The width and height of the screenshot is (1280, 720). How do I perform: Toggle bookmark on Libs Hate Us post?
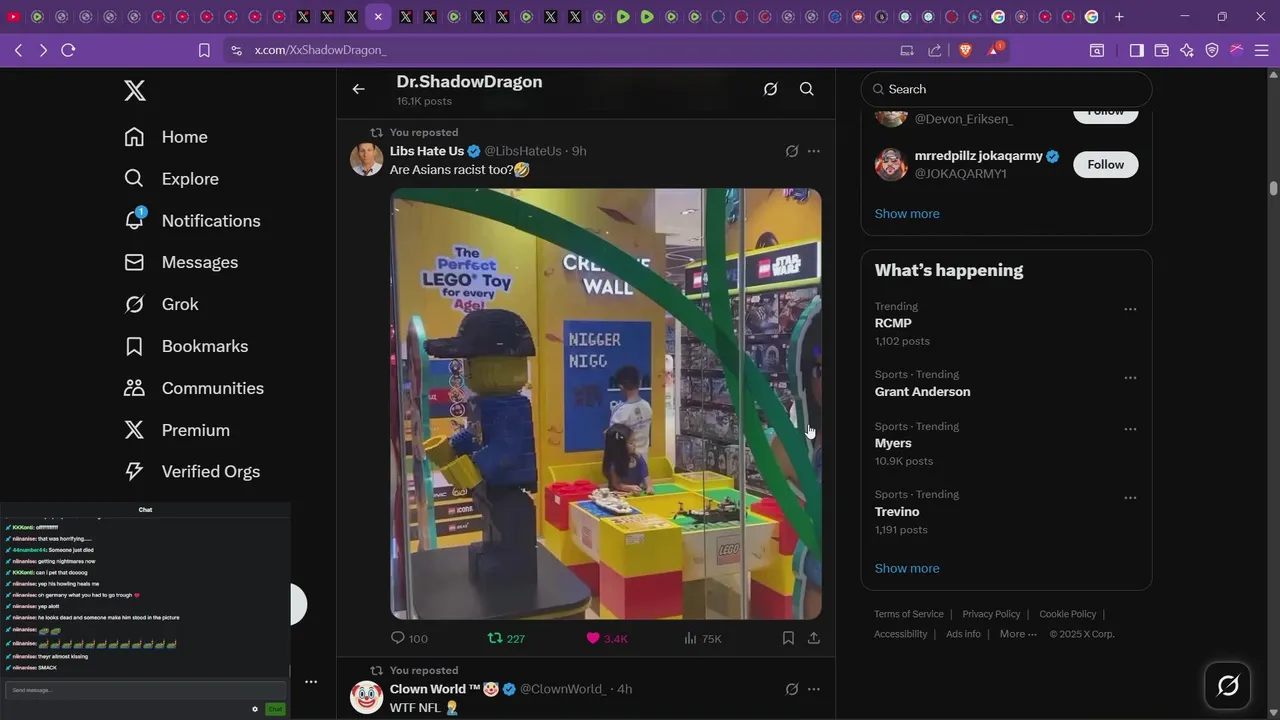pos(788,638)
